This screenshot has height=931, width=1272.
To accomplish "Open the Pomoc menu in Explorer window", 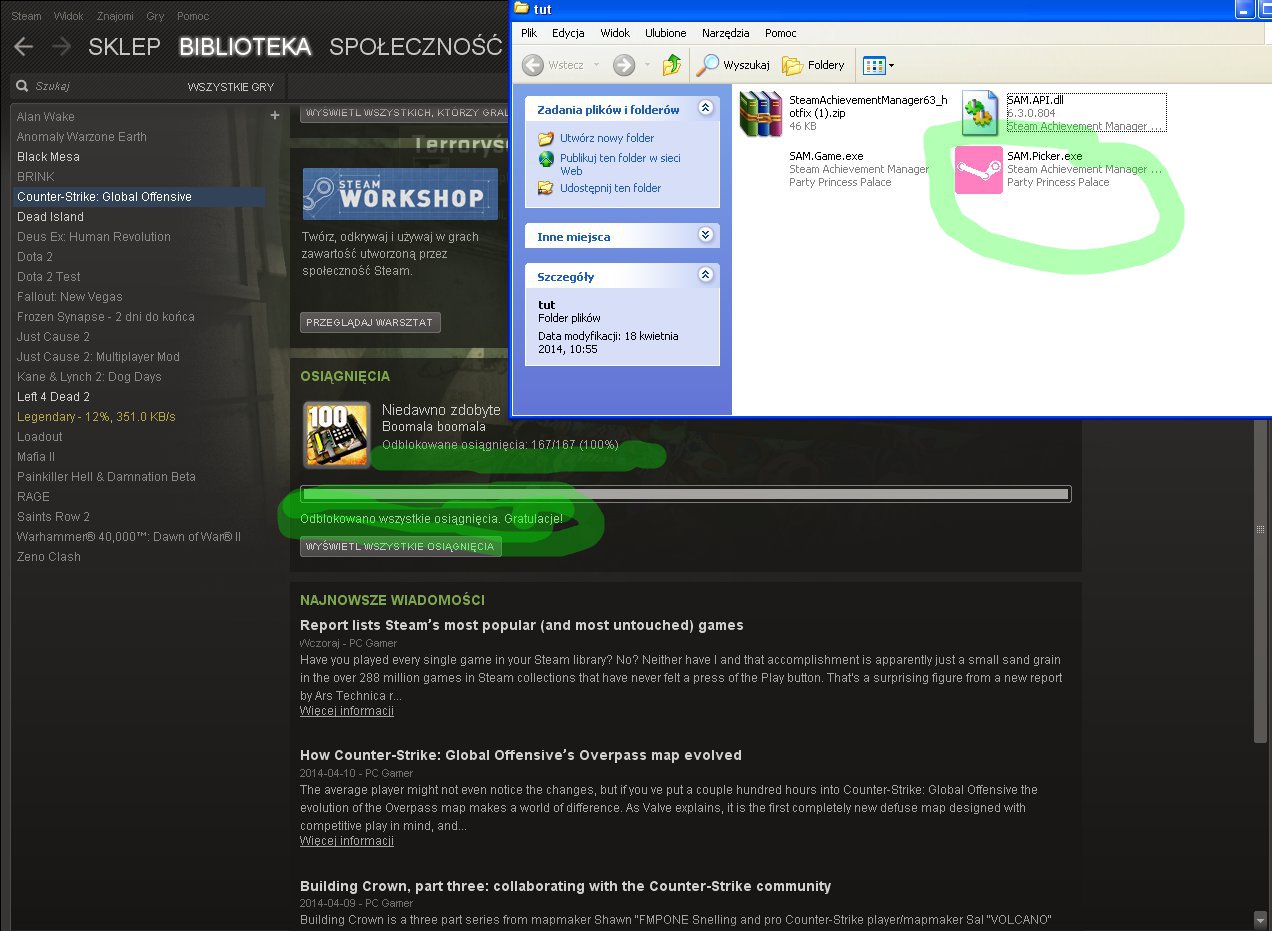I will point(781,33).
